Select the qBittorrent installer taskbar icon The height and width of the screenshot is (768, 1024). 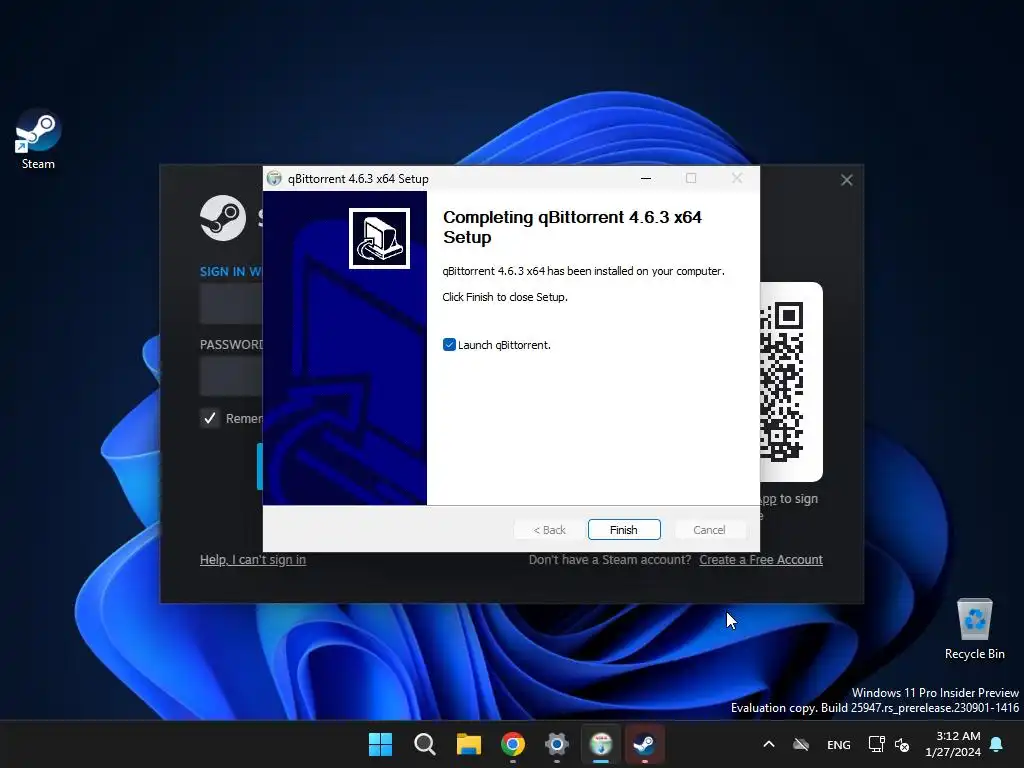point(601,744)
